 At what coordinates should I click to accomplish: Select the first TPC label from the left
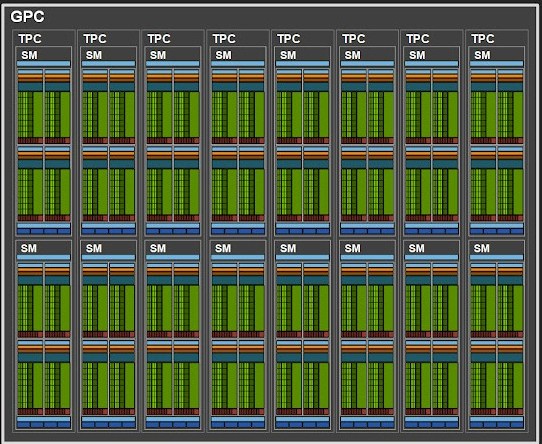(x=30, y=39)
